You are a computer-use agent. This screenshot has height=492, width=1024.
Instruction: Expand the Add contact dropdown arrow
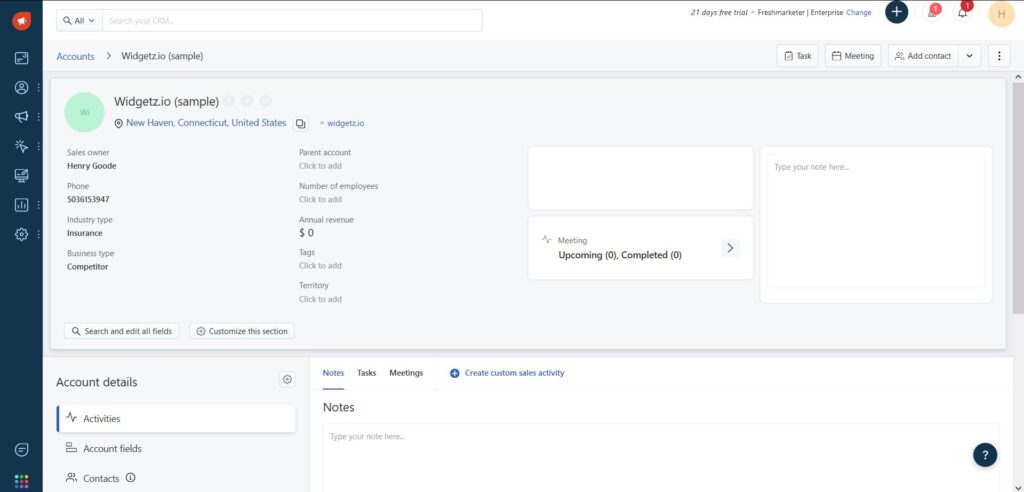tap(969, 56)
